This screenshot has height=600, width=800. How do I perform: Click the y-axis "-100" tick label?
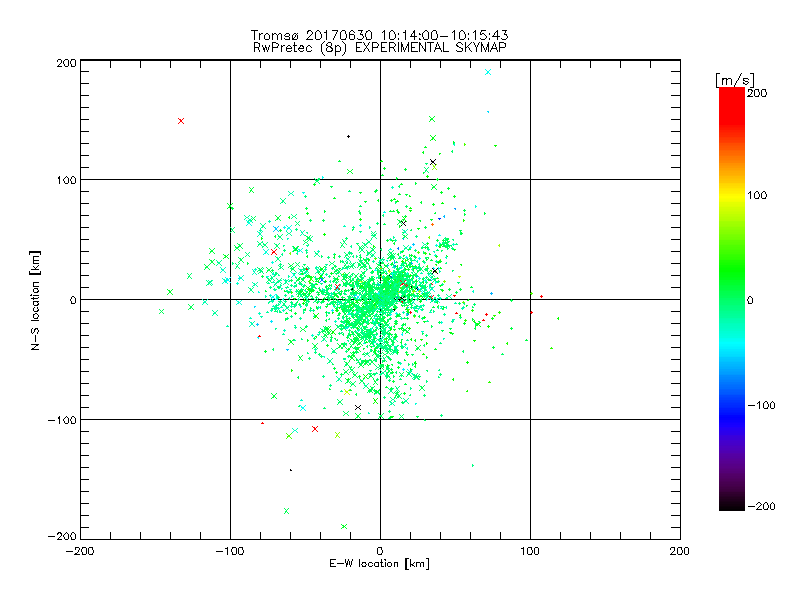62,420
